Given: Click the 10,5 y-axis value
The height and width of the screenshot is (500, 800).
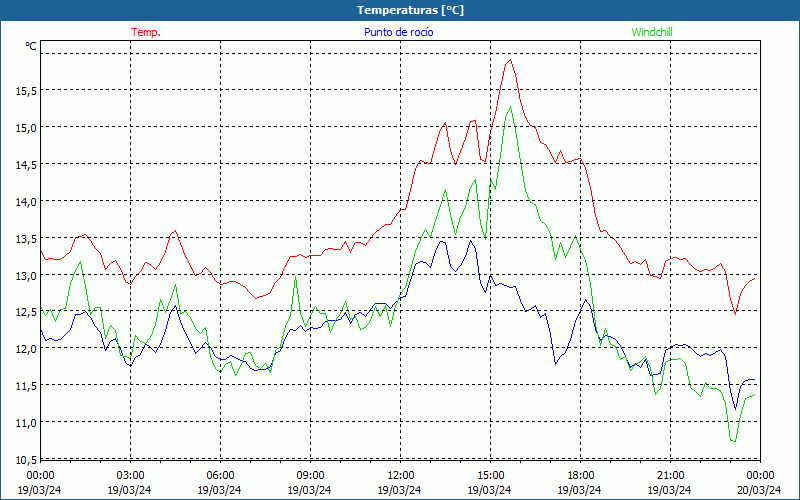Looking at the screenshot, I should [27, 460].
